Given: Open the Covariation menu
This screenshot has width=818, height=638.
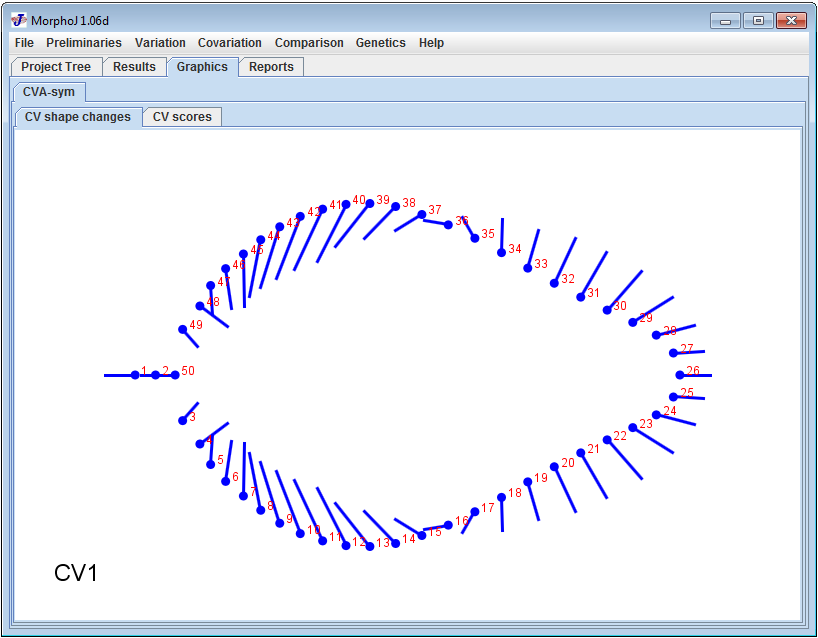Looking at the screenshot, I should 229,43.
